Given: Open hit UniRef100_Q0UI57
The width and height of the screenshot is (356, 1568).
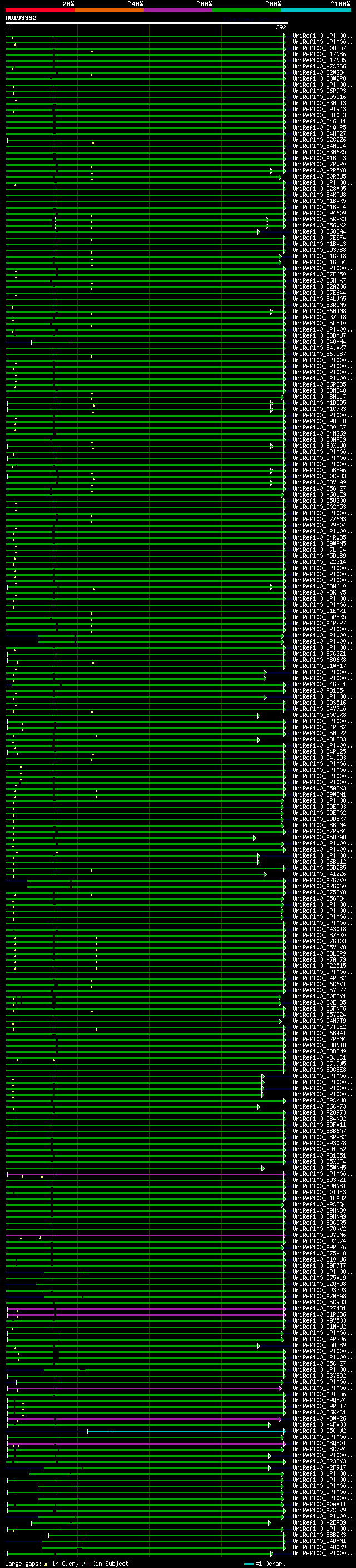Looking at the screenshot, I should (x=319, y=48).
